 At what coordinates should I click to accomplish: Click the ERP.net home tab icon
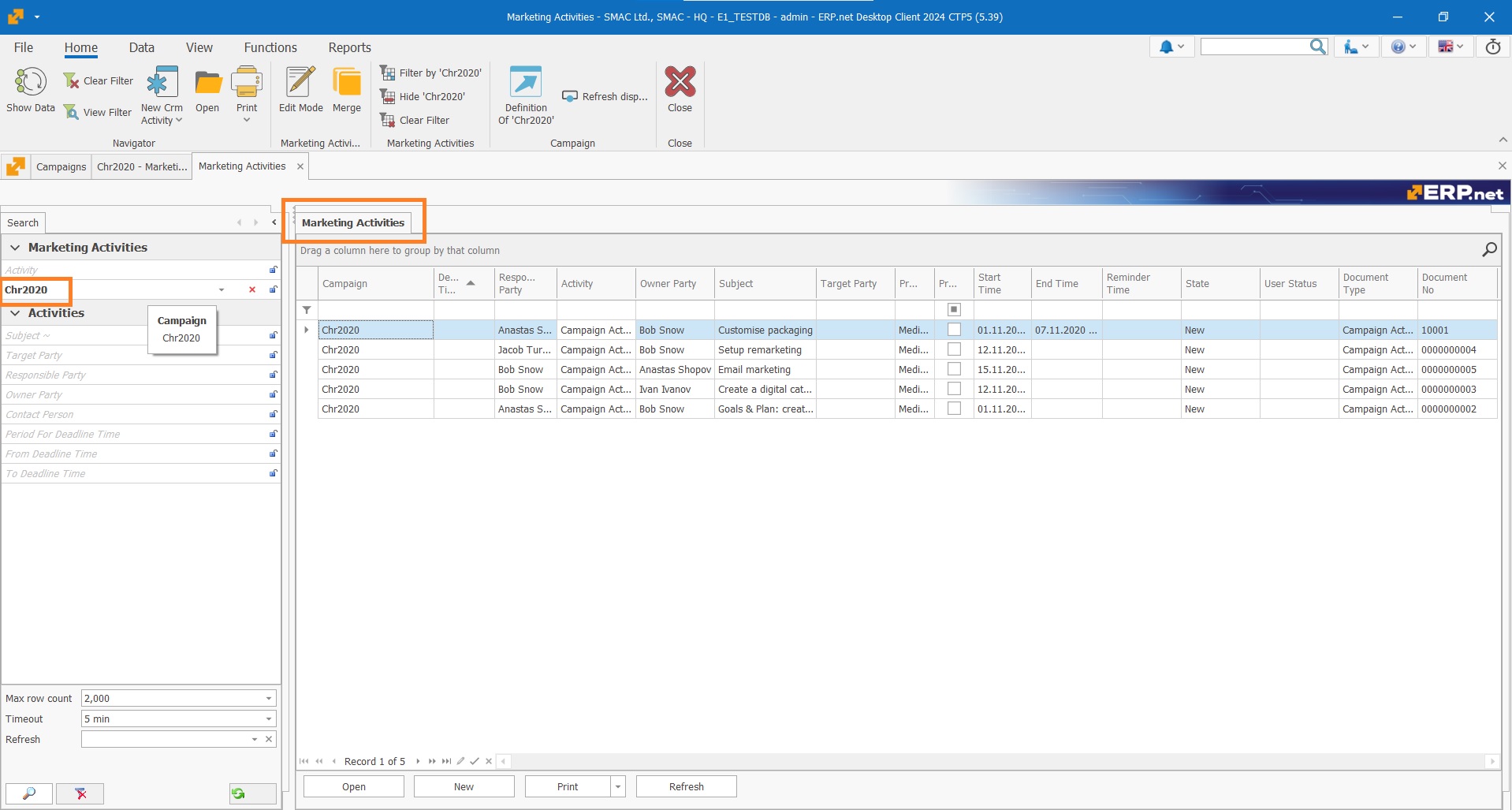[16, 166]
